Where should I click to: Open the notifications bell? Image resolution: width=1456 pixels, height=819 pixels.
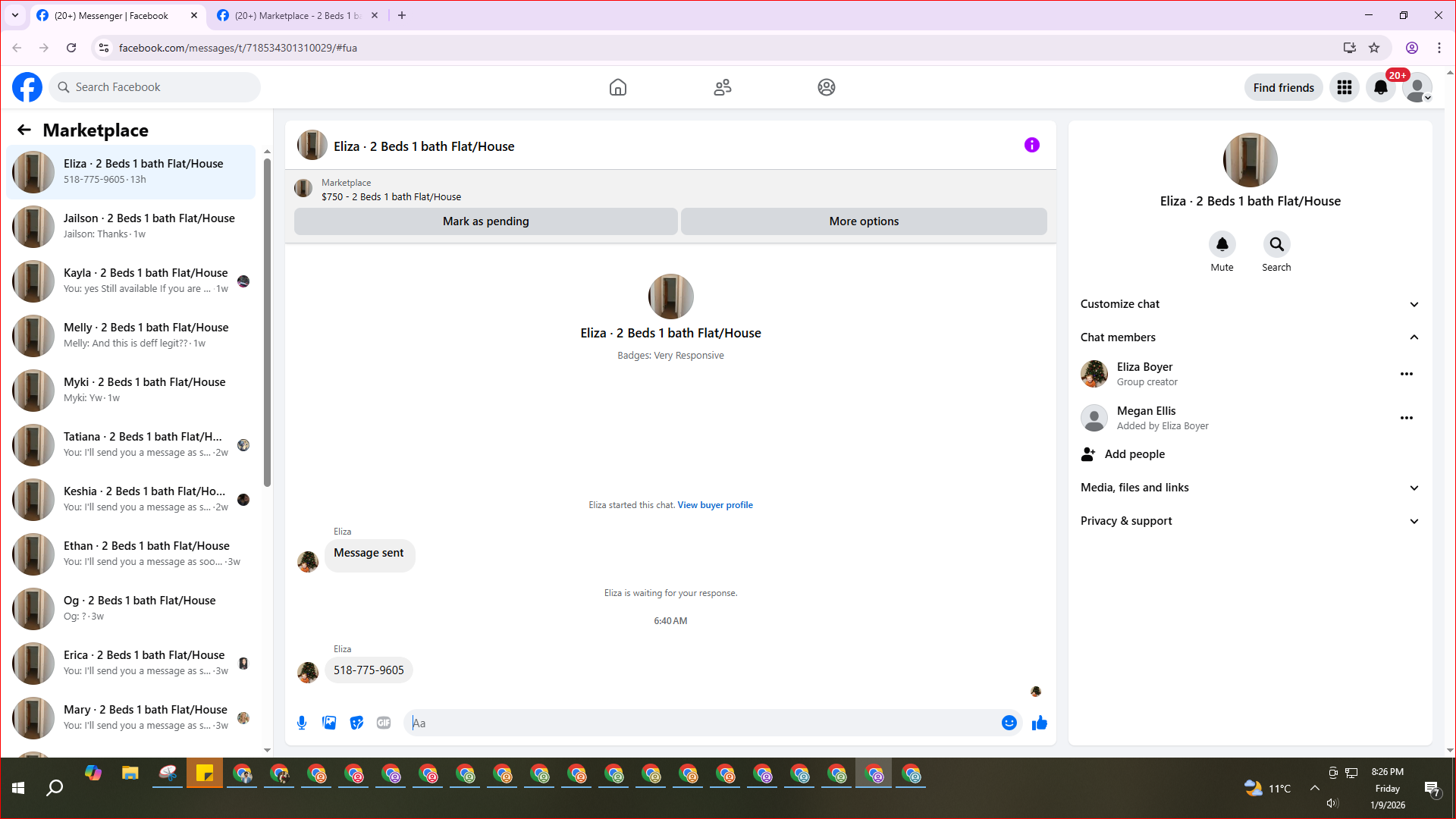(1380, 88)
